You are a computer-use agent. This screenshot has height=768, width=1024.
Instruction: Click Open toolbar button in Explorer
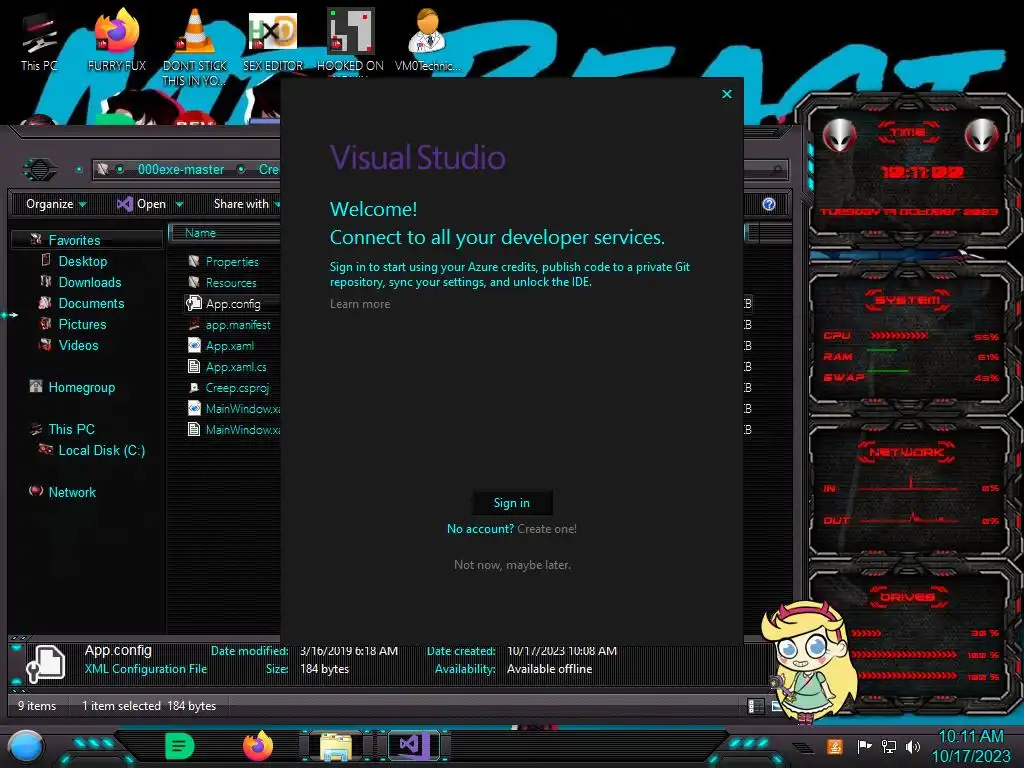point(142,204)
